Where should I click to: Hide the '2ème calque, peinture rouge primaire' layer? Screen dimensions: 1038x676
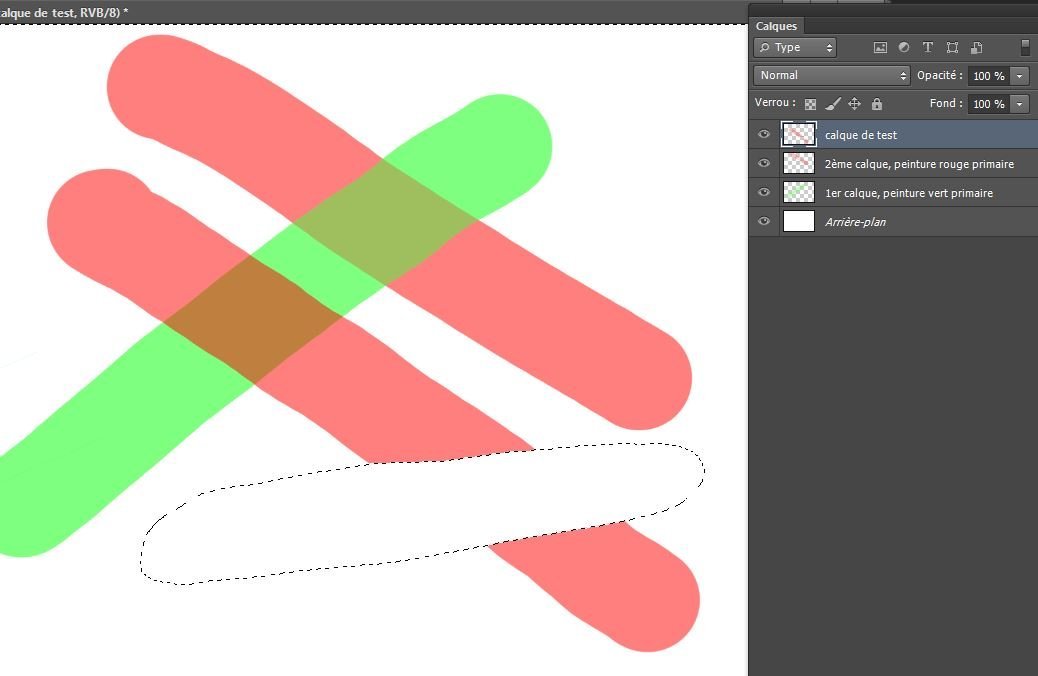tap(764, 163)
